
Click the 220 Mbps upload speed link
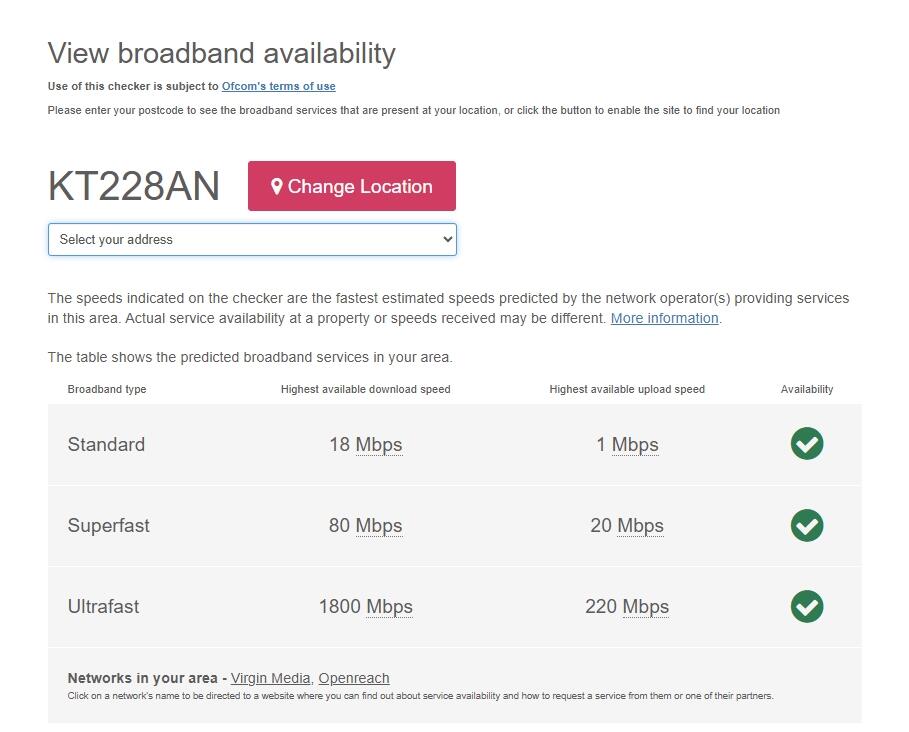[627, 607]
